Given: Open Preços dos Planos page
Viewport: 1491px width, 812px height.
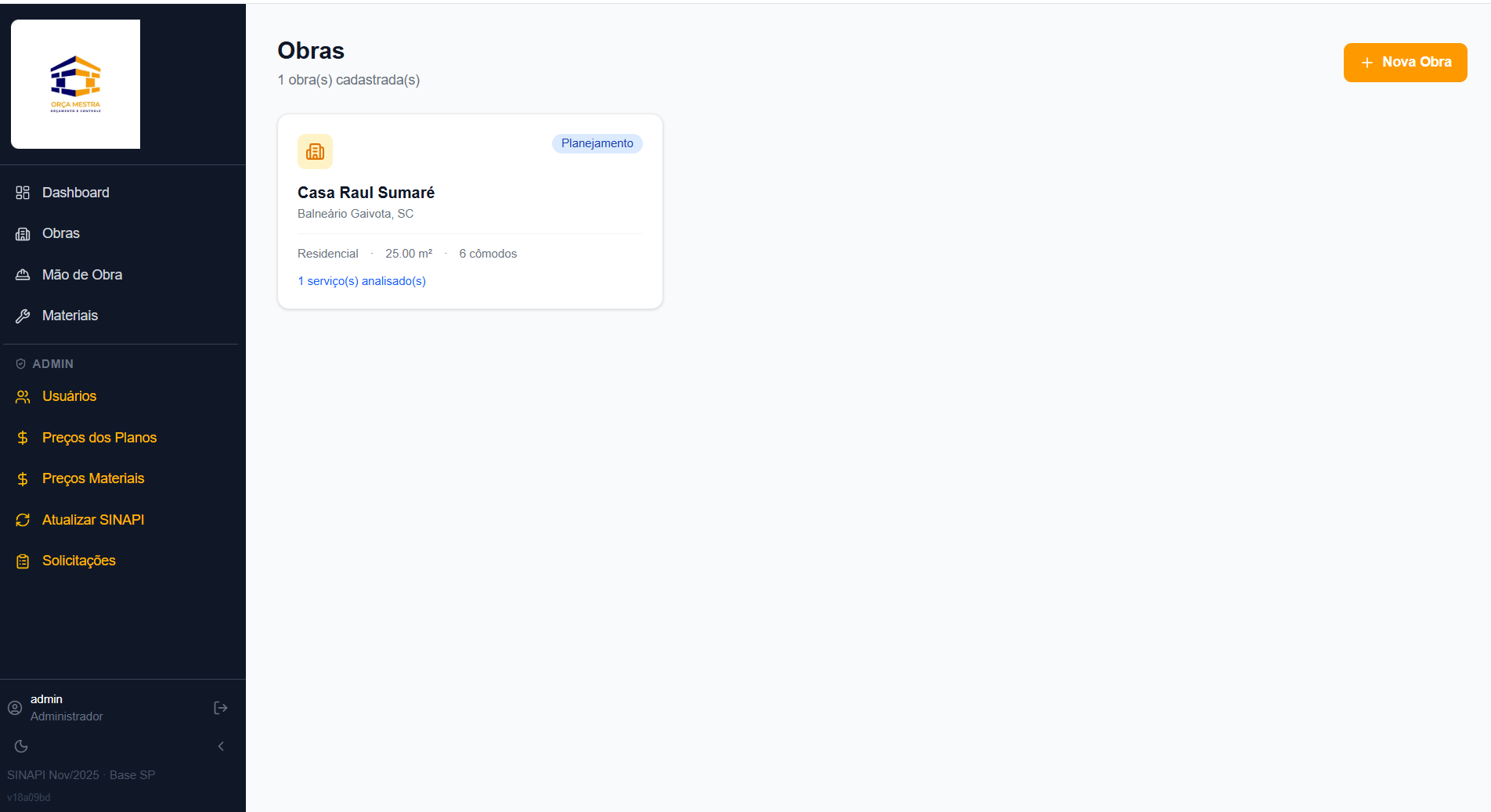Looking at the screenshot, I should click(x=99, y=438).
